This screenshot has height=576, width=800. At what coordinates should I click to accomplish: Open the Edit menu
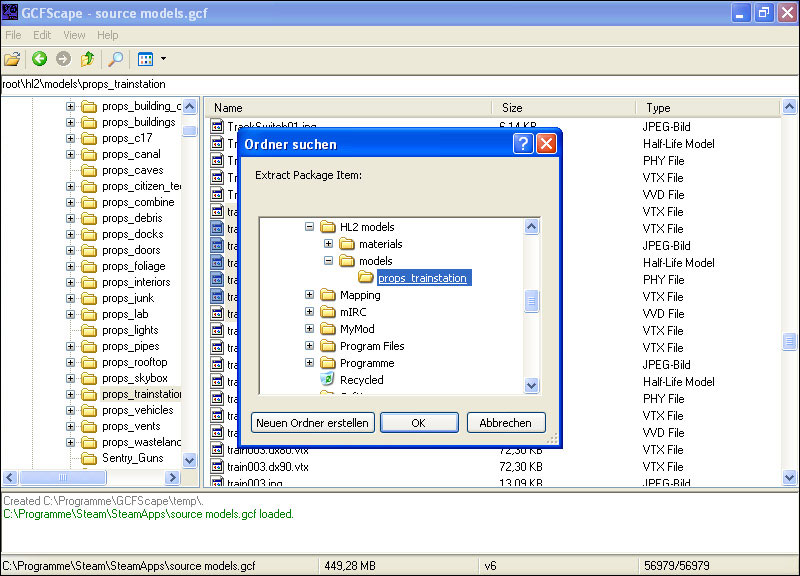[42, 35]
